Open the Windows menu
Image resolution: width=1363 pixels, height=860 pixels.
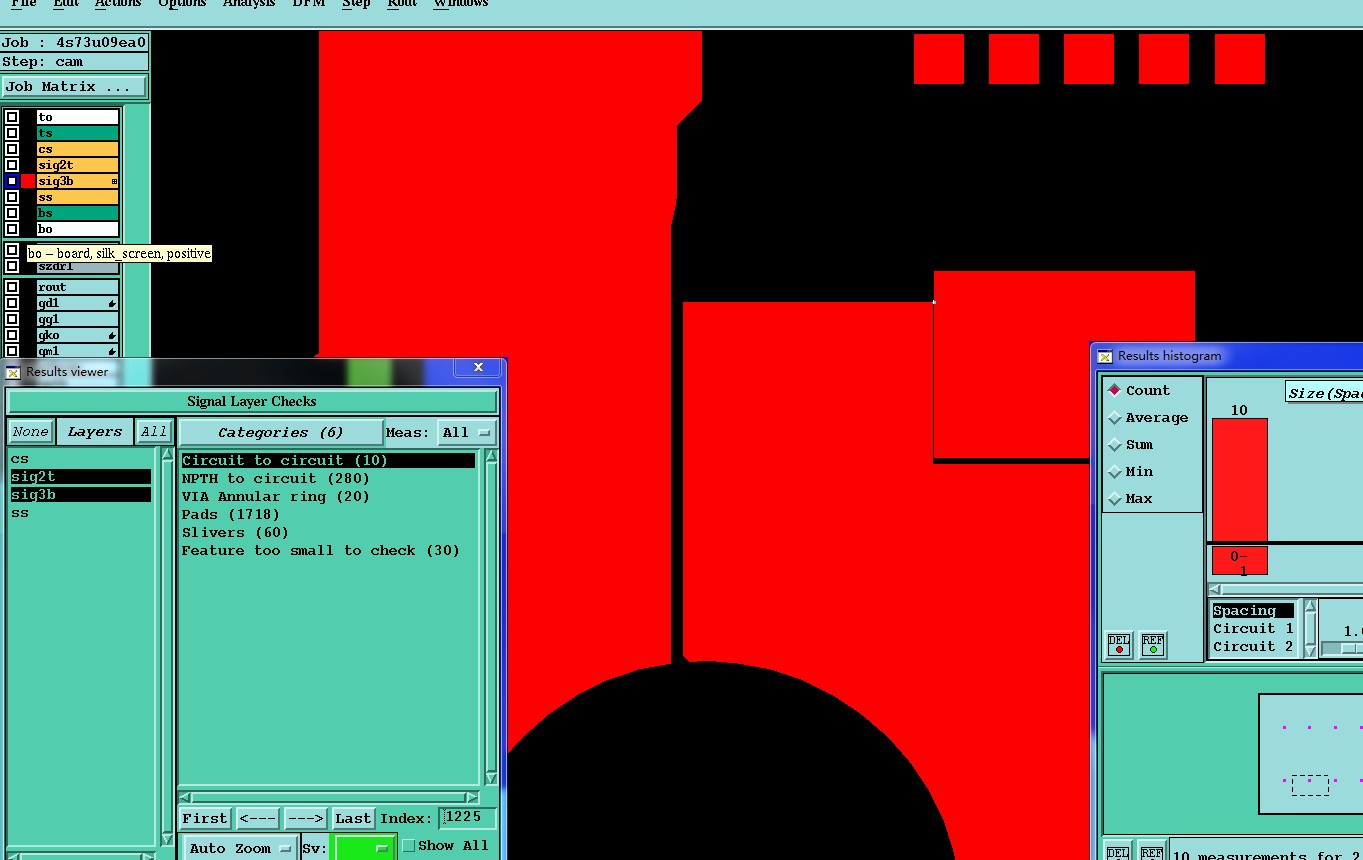coord(461,4)
